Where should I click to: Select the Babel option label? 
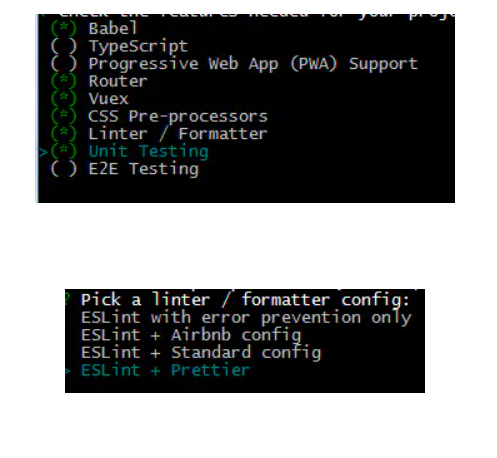(x=113, y=28)
